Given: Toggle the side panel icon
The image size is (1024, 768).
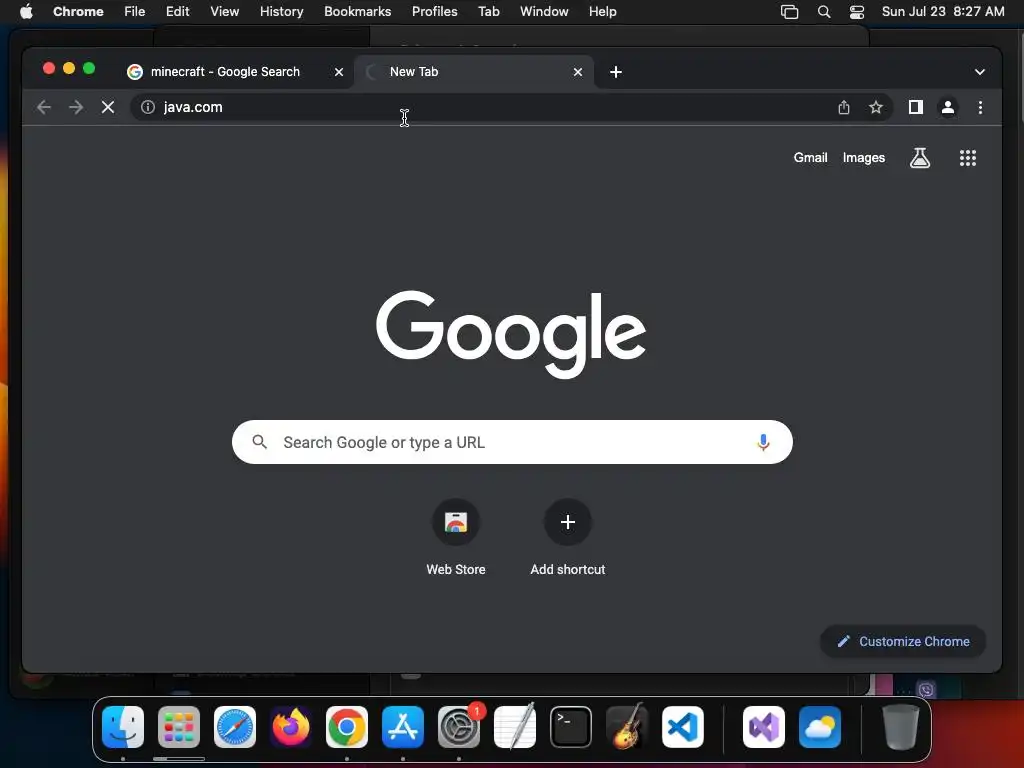Looking at the screenshot, I should 916,107.
